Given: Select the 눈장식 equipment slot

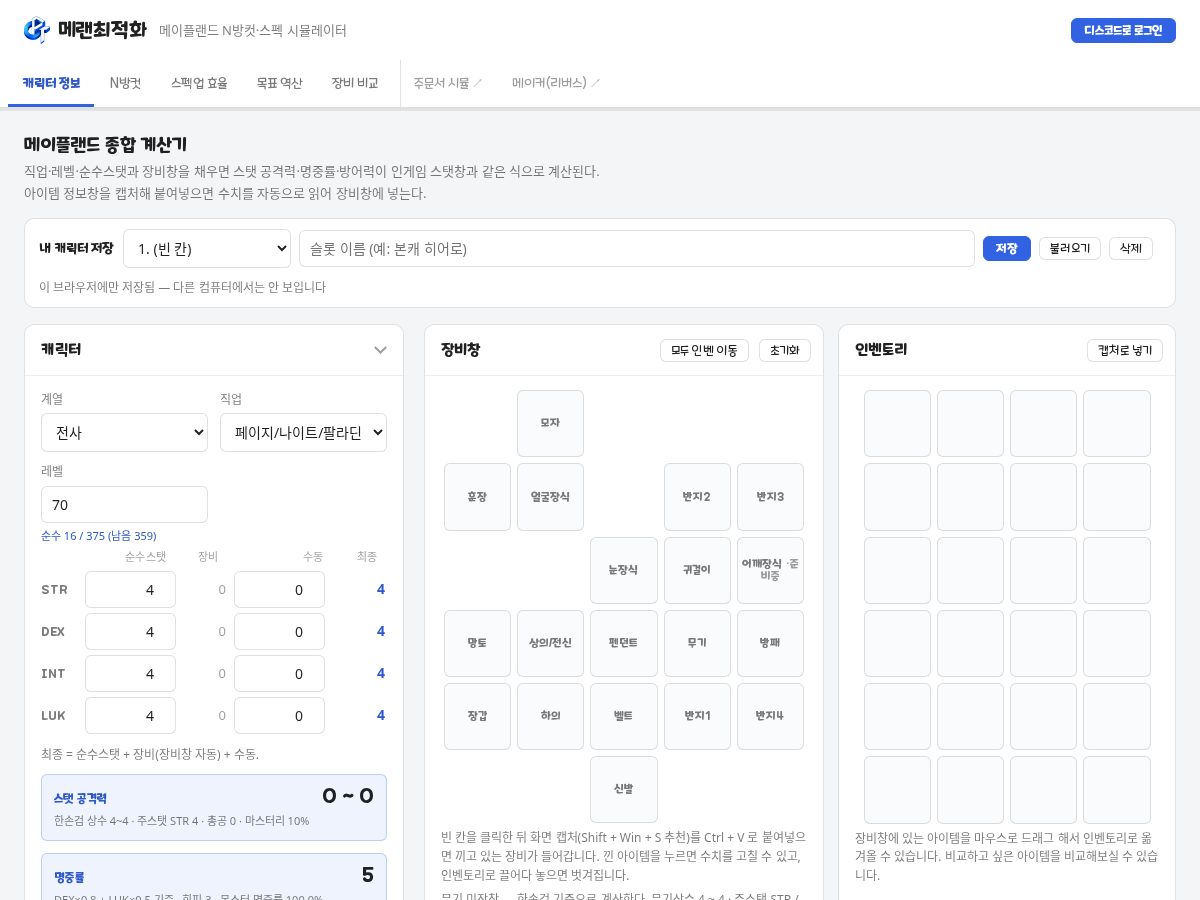Looking at the screenshot, I should coord(624,570).
